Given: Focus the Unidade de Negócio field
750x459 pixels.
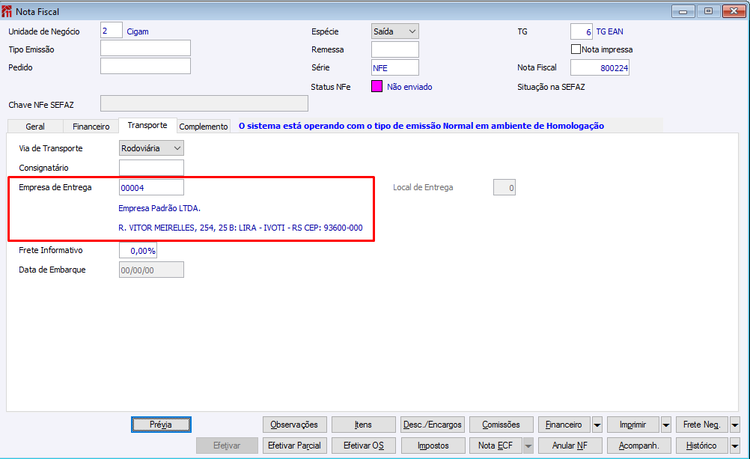Looking at the screenshot, I should (x=111, y=31).
